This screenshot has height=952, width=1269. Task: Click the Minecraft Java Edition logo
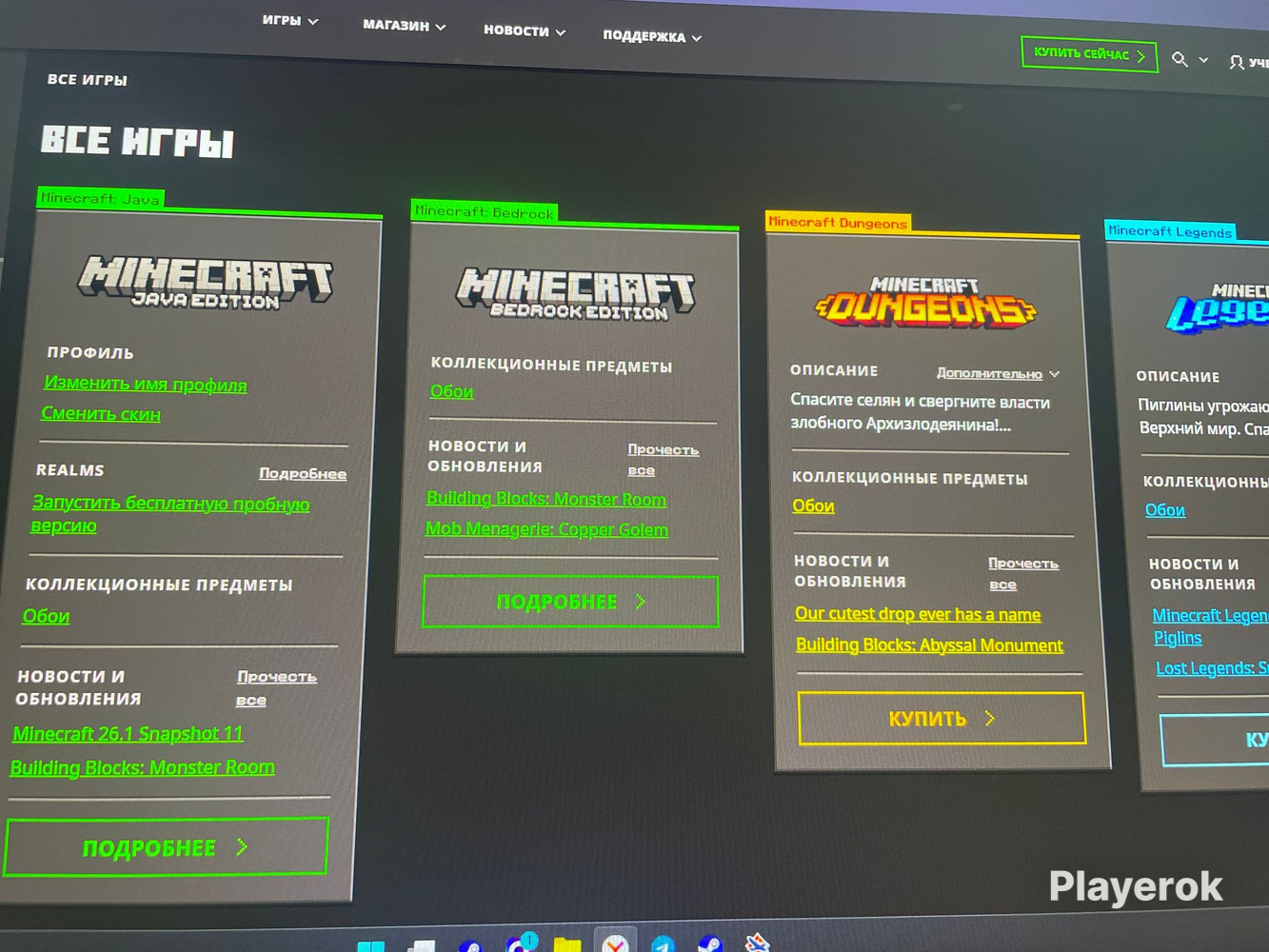pyautogui.click(x=206, y=282)
